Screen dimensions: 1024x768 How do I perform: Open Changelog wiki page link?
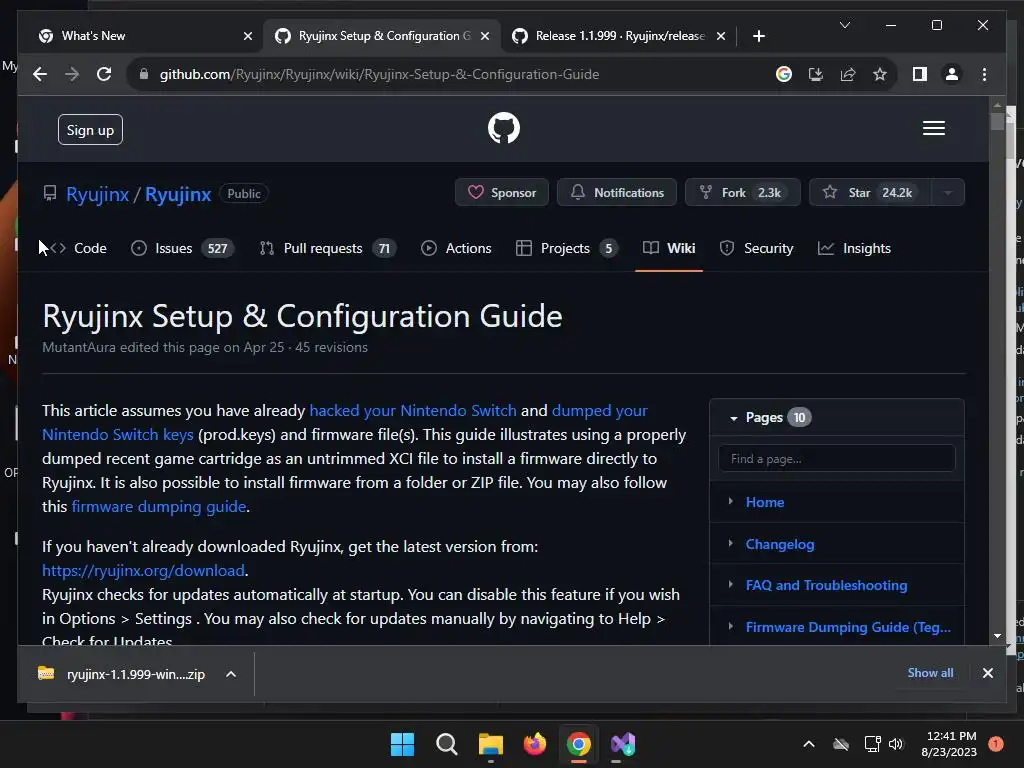pos(780,544)
